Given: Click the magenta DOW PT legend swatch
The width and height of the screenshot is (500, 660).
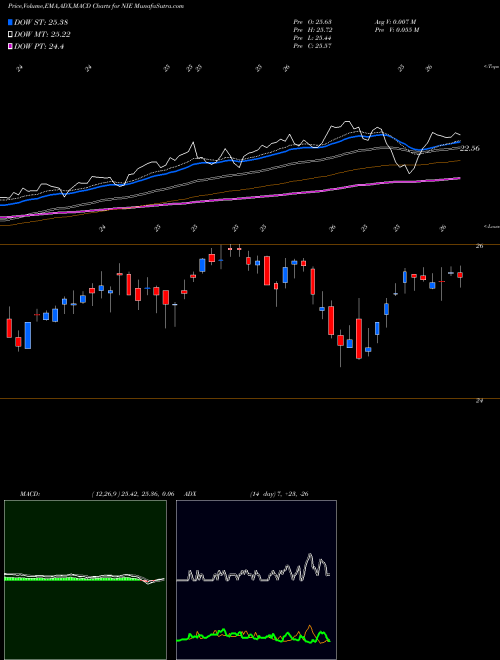Looking at the screenshot, I should click(x=10, y=46).
